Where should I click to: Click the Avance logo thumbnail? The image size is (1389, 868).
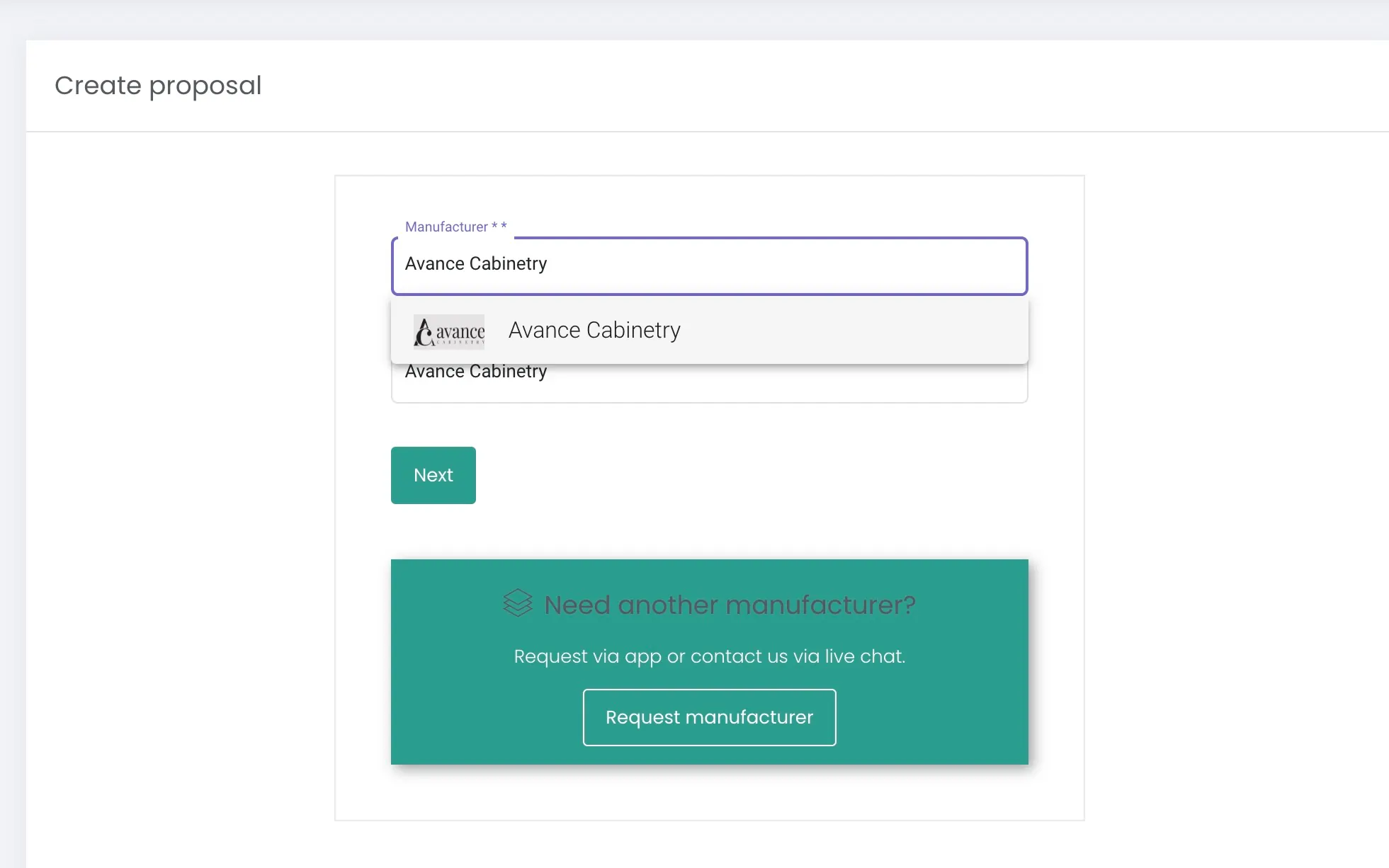[449, 331]
